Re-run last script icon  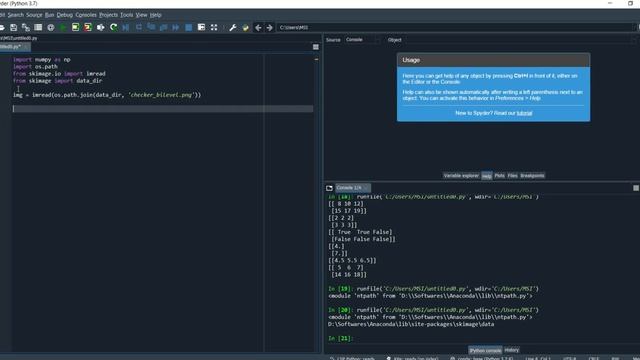pos(113,27)
